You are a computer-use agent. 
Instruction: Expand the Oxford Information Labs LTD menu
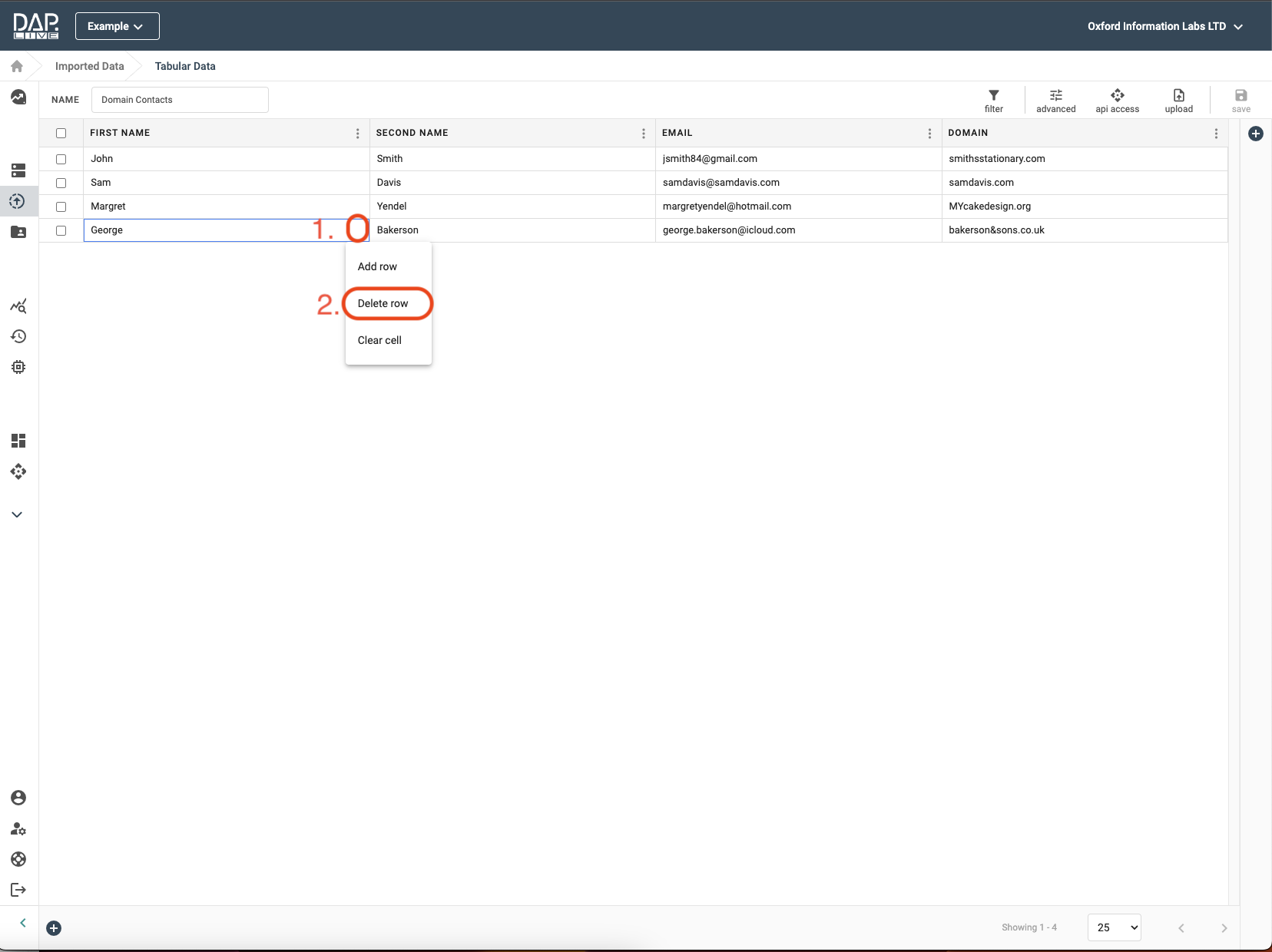pyautogui.click(x=1164, y=26)
